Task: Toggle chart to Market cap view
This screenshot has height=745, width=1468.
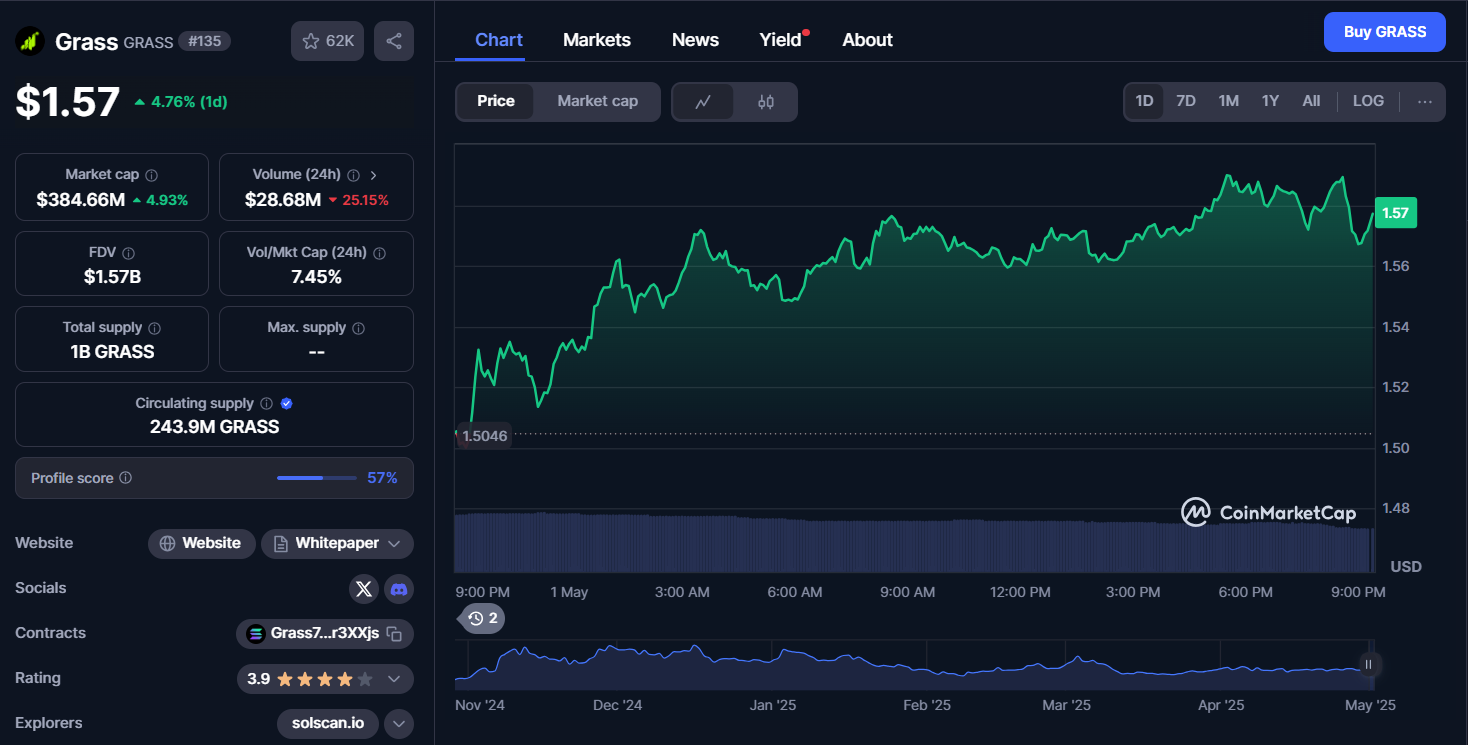Action: click(597, 101)
